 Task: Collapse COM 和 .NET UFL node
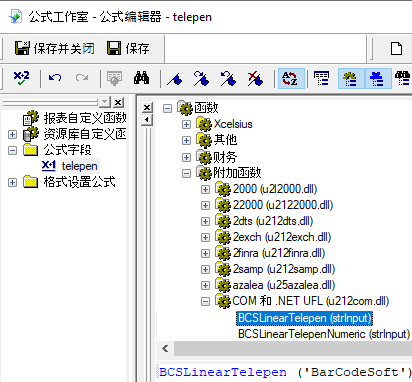(205, 301)
